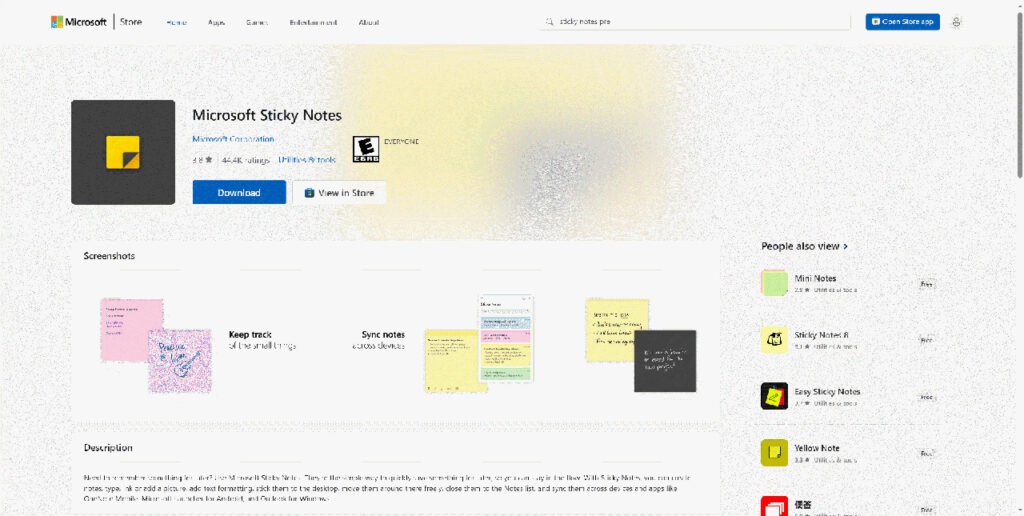Click Free button for Mini Notes
The width and height of the screenshot is (1024, 516).
[x=926, y=284]
